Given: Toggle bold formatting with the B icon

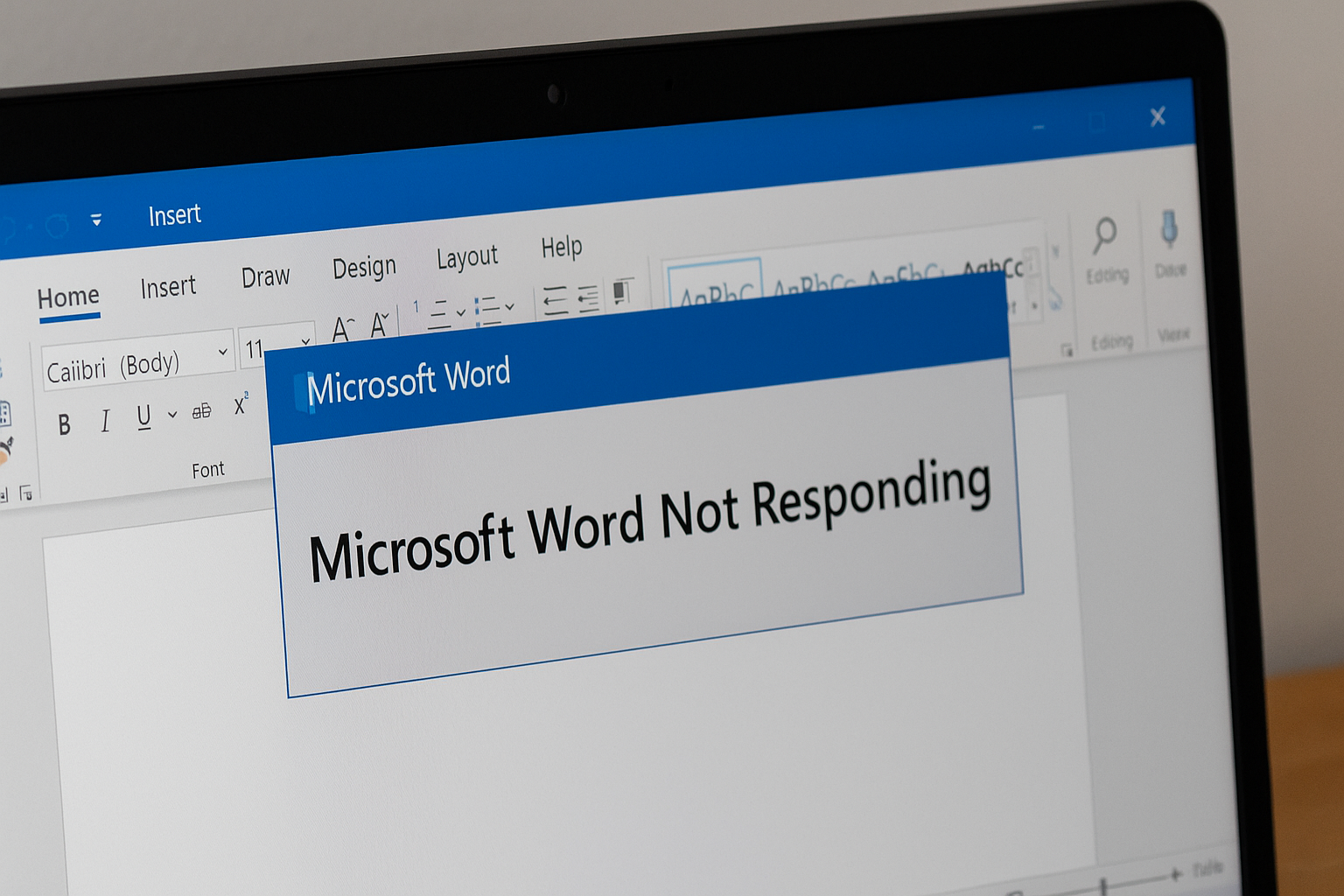Looking at the screenshot, I should [x=64, y=425].
